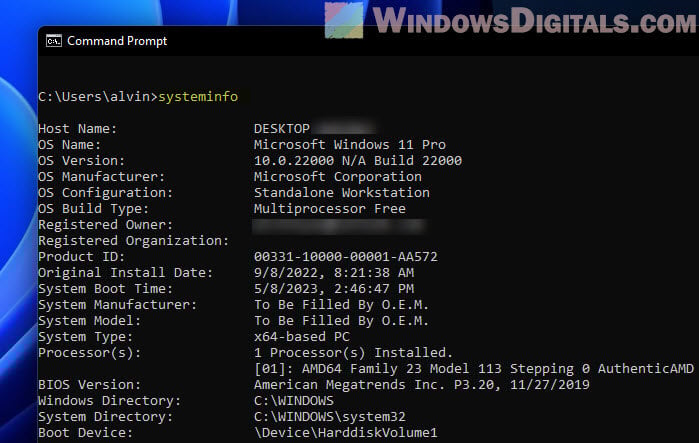The image size is (699, 443).
Task: Select the [01]: AMD64 Family 23 processor line
Action: [474, 369]
